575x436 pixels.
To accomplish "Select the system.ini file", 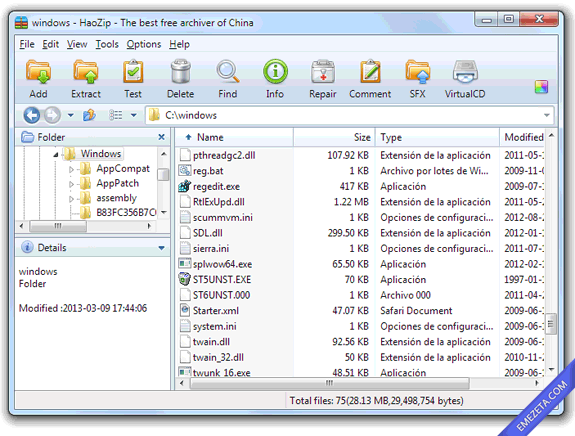I will click(215, 326).
